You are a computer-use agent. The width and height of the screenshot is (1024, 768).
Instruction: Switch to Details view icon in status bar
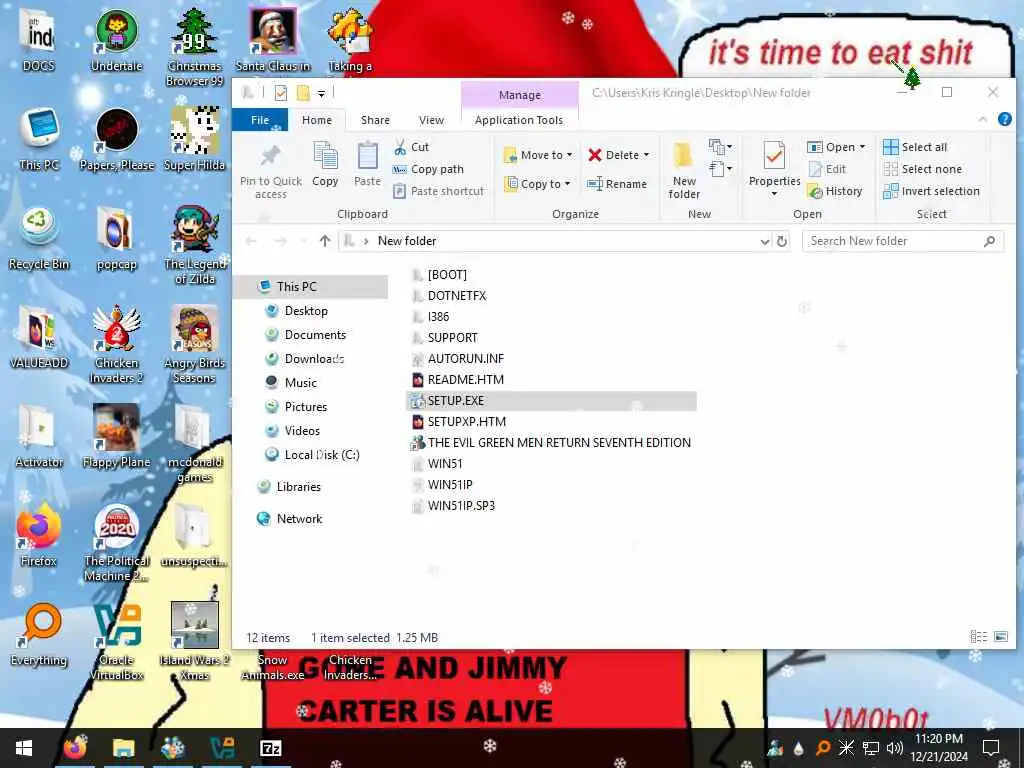click(x=978, y=637)
